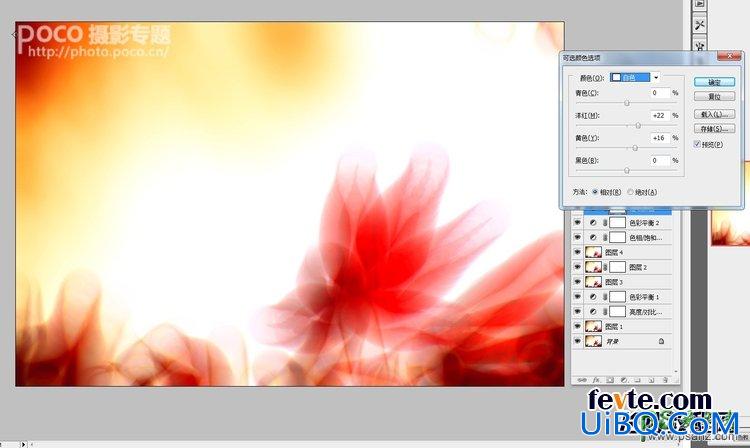Click the 洋红(M) value field showing +22
Screen dimensions: 750x448
coord(659,116)
